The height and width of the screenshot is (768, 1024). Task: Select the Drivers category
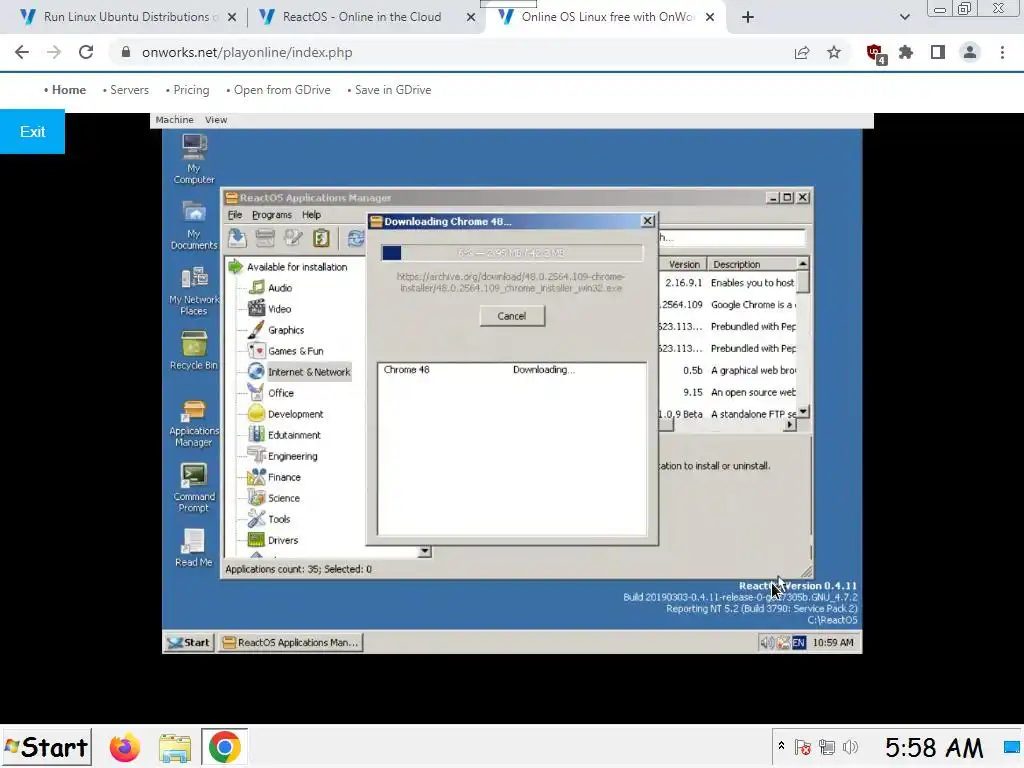tap(273, 540)
